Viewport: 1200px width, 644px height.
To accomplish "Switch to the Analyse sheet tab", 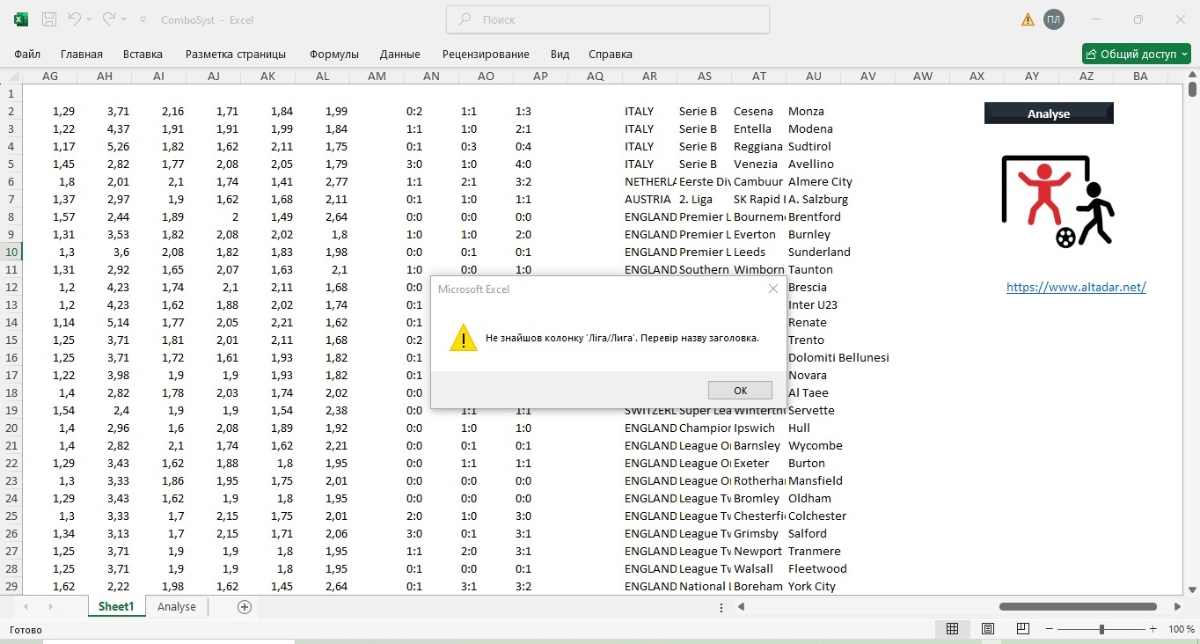I will coord(176,607).
